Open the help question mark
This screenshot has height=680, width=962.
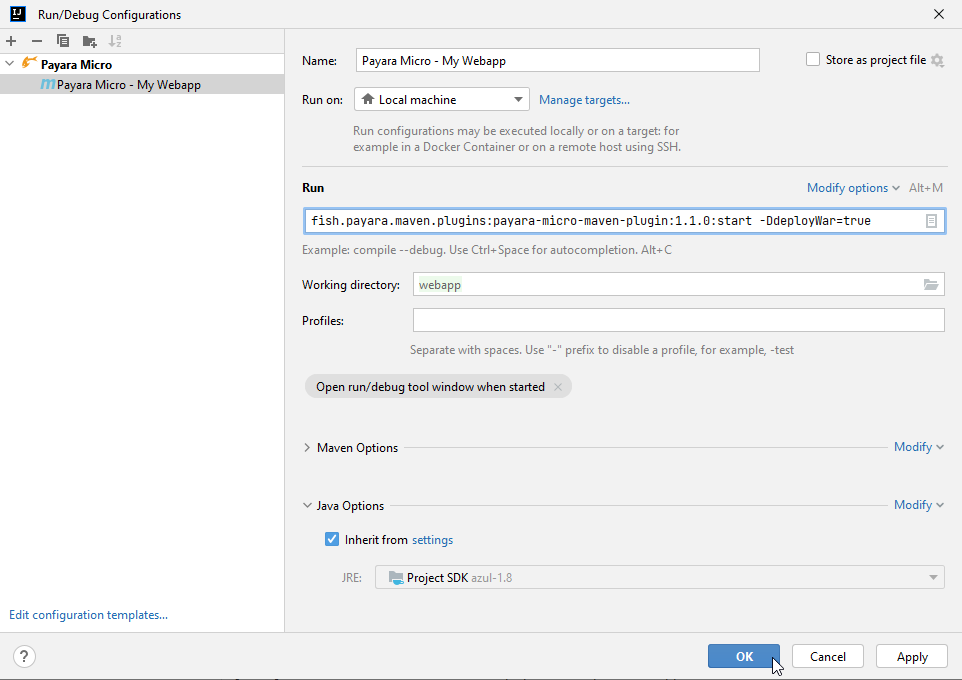(x=23, y=656)
